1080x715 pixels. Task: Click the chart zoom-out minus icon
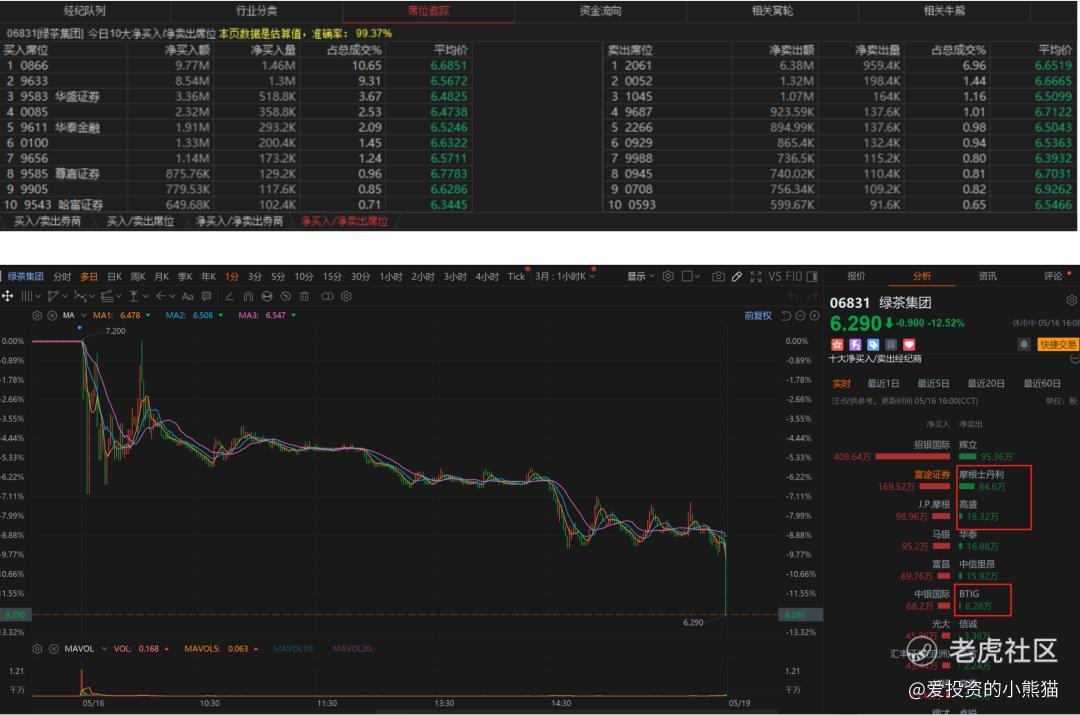click(x=800, y=315)
